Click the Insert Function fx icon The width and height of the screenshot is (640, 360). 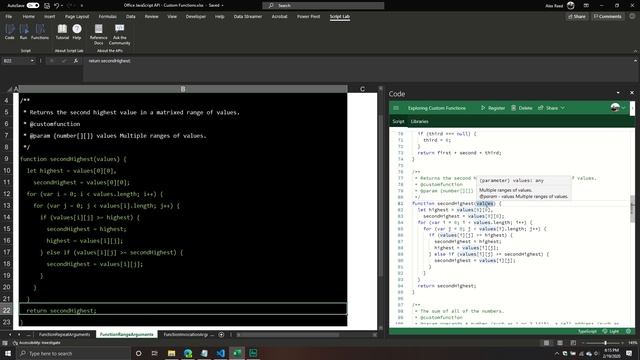[x=76, y=61]
